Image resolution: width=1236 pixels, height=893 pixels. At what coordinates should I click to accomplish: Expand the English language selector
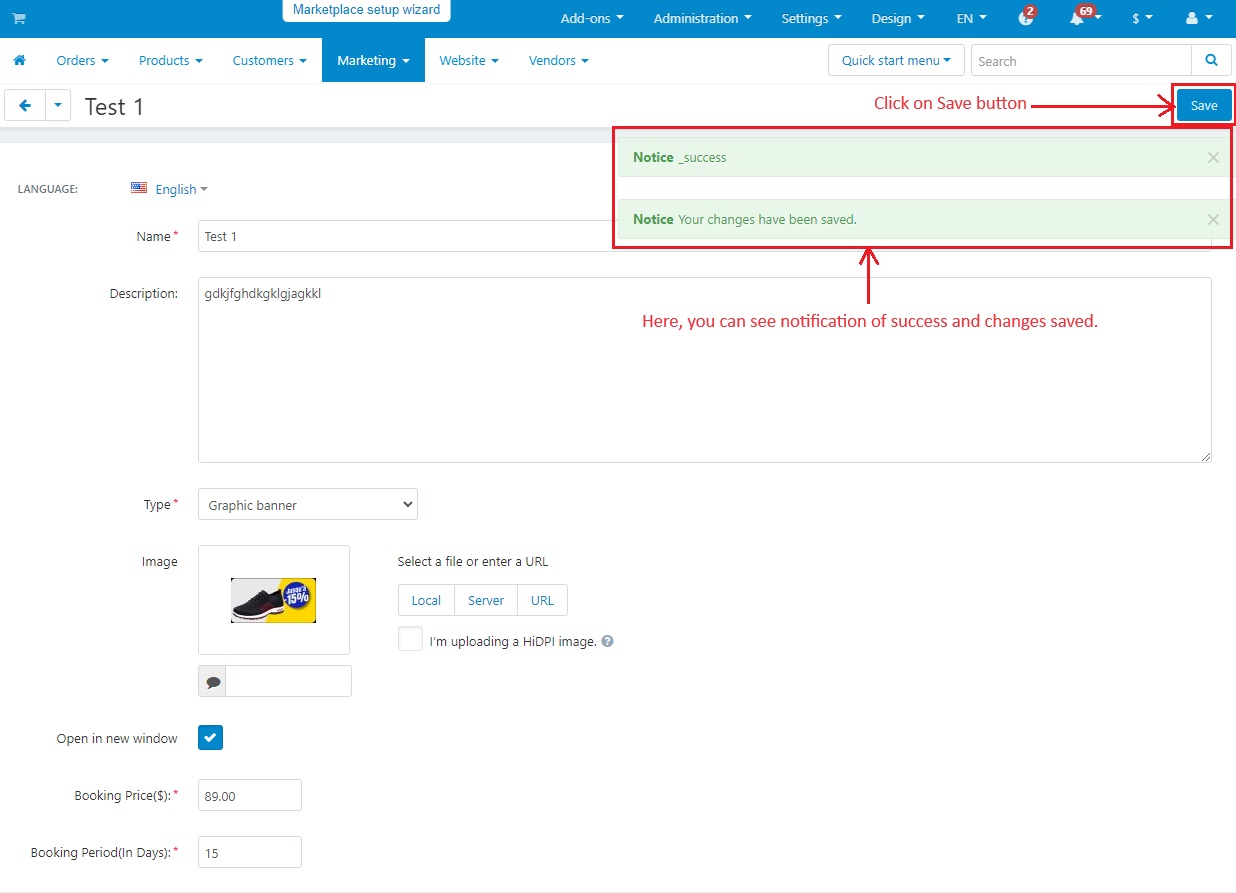[x=170, y=189]
